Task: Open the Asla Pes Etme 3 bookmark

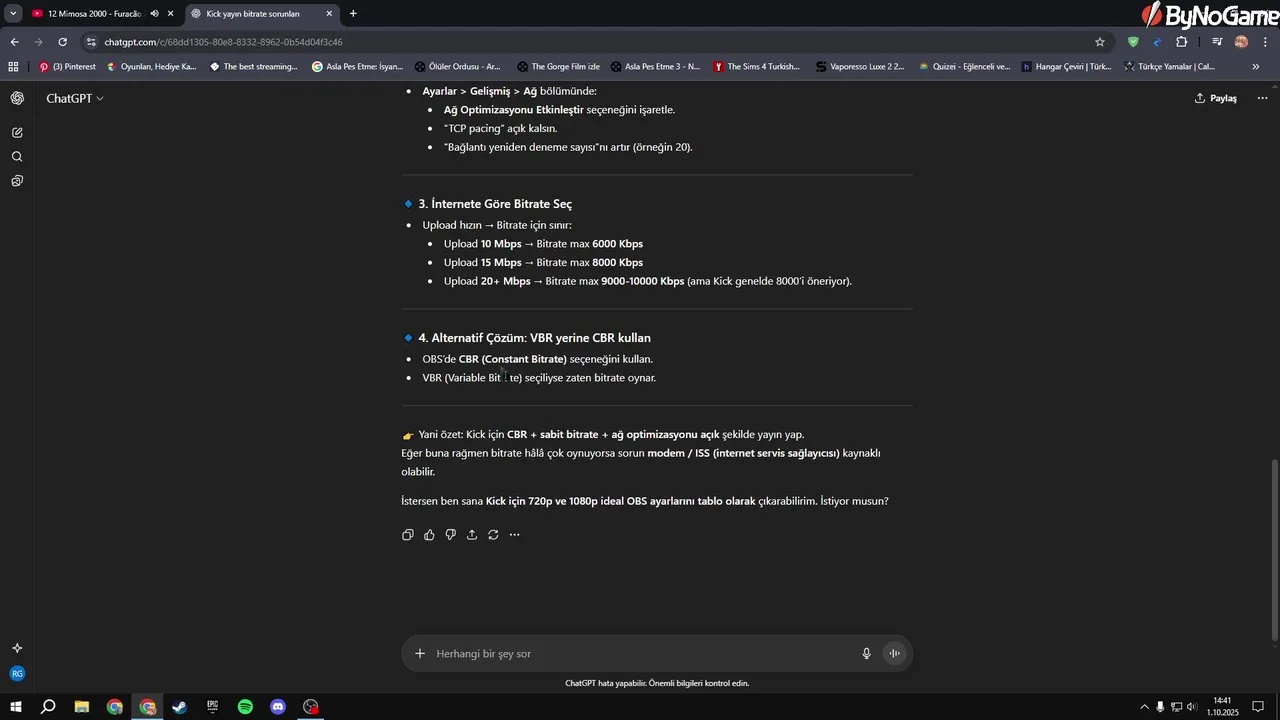Action: [655, 66]
